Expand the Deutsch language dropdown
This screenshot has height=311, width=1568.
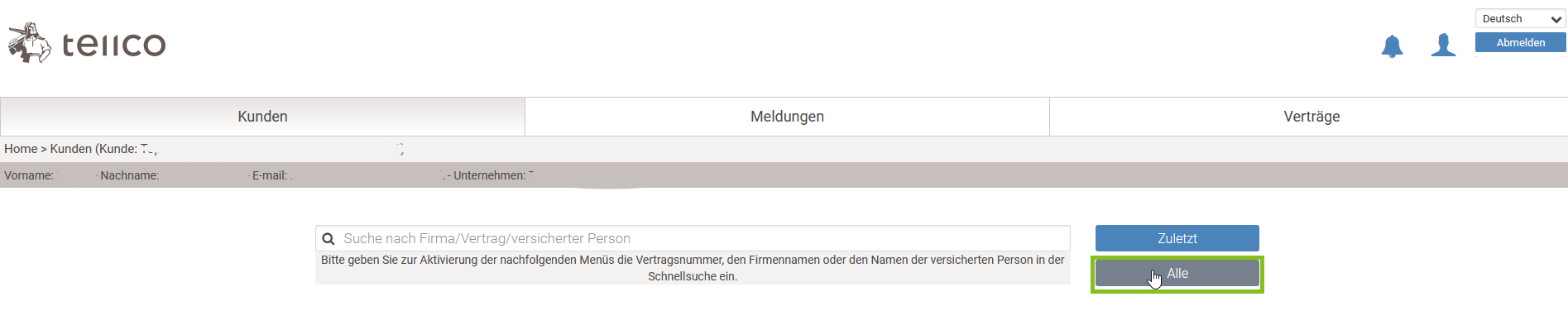click(1520, 19)
